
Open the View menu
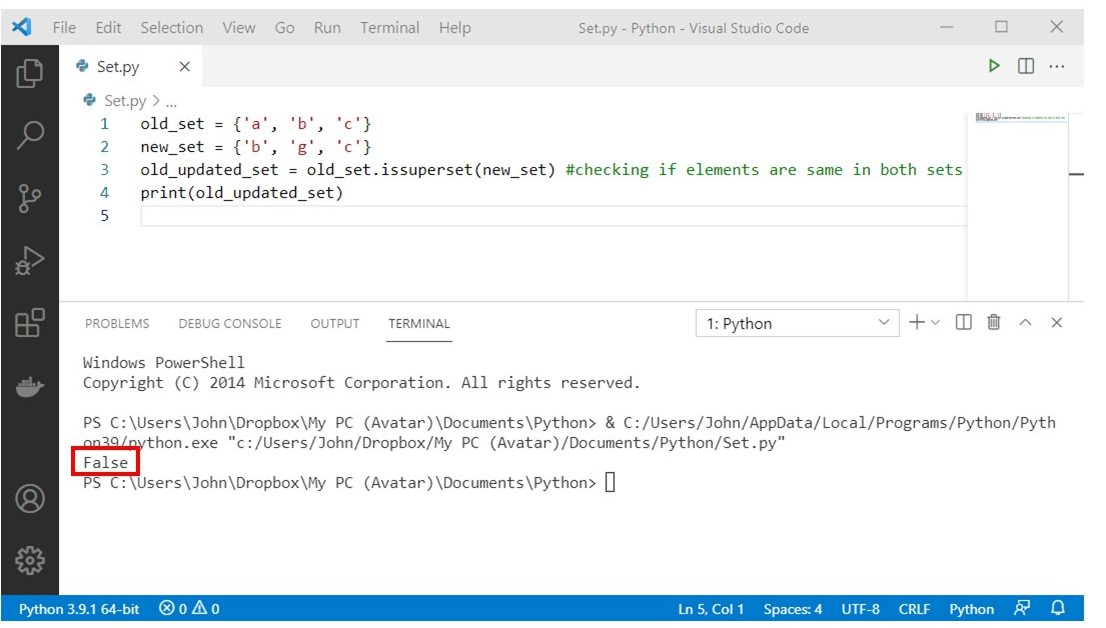pyautogui.click(x=239, y=28)
